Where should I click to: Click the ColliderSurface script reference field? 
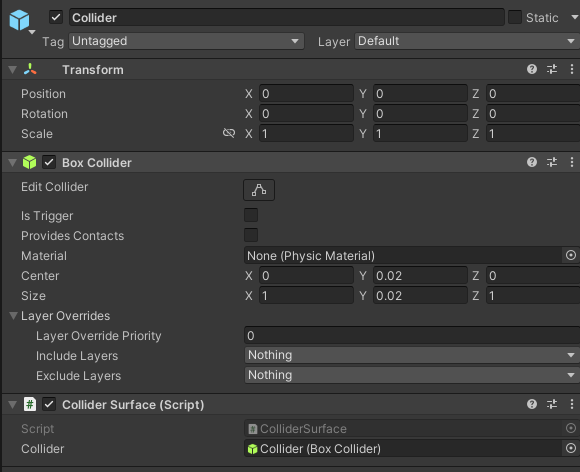point(403,429)
